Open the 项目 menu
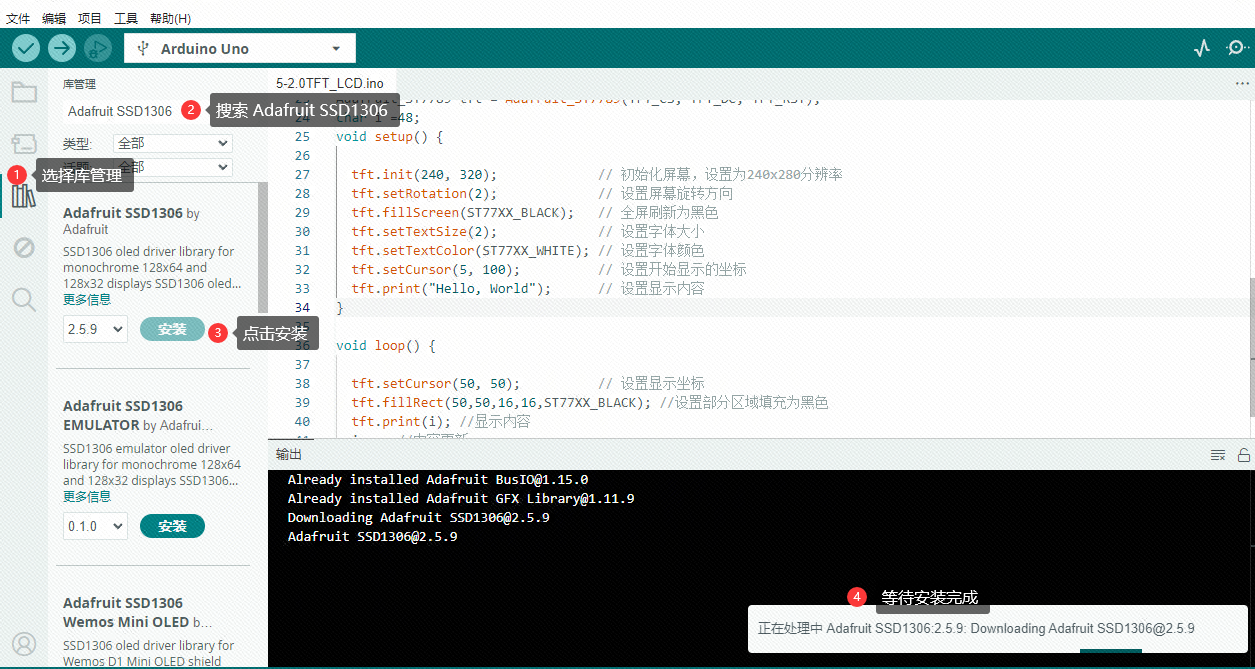 click(x=90, y=18)
